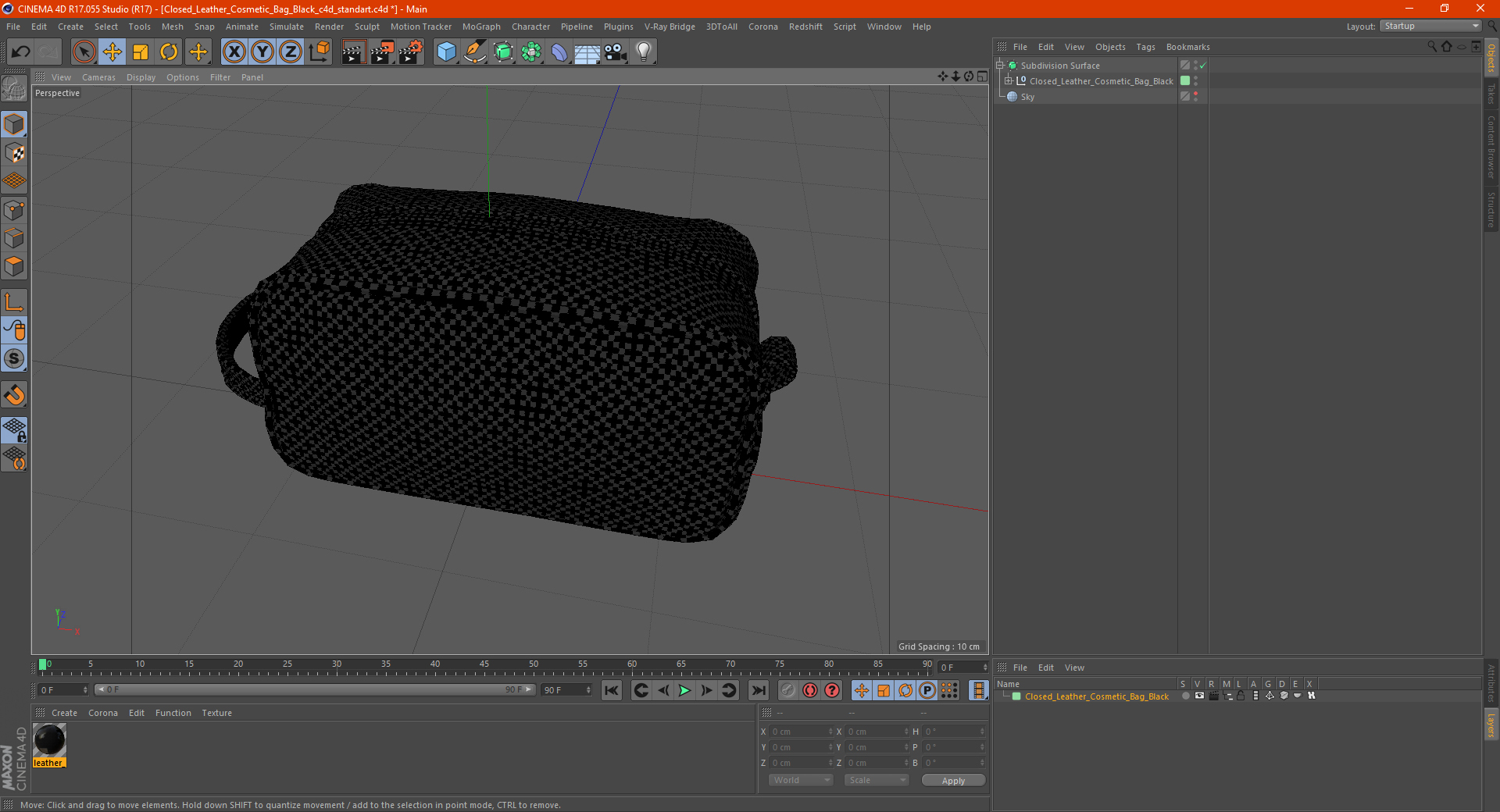Open the MoGraph array objects icon
Image resolution: width=1500 pixels, height=812 pixels.
pos(531,52)
